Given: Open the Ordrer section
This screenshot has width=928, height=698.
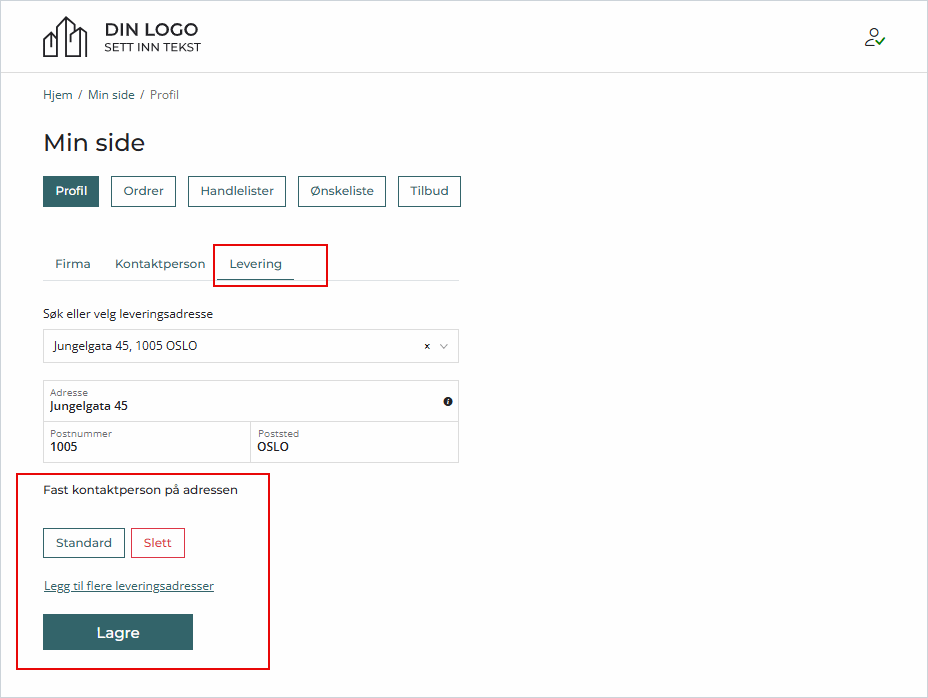Looking at the screenshot, I should tap(142, 190).
